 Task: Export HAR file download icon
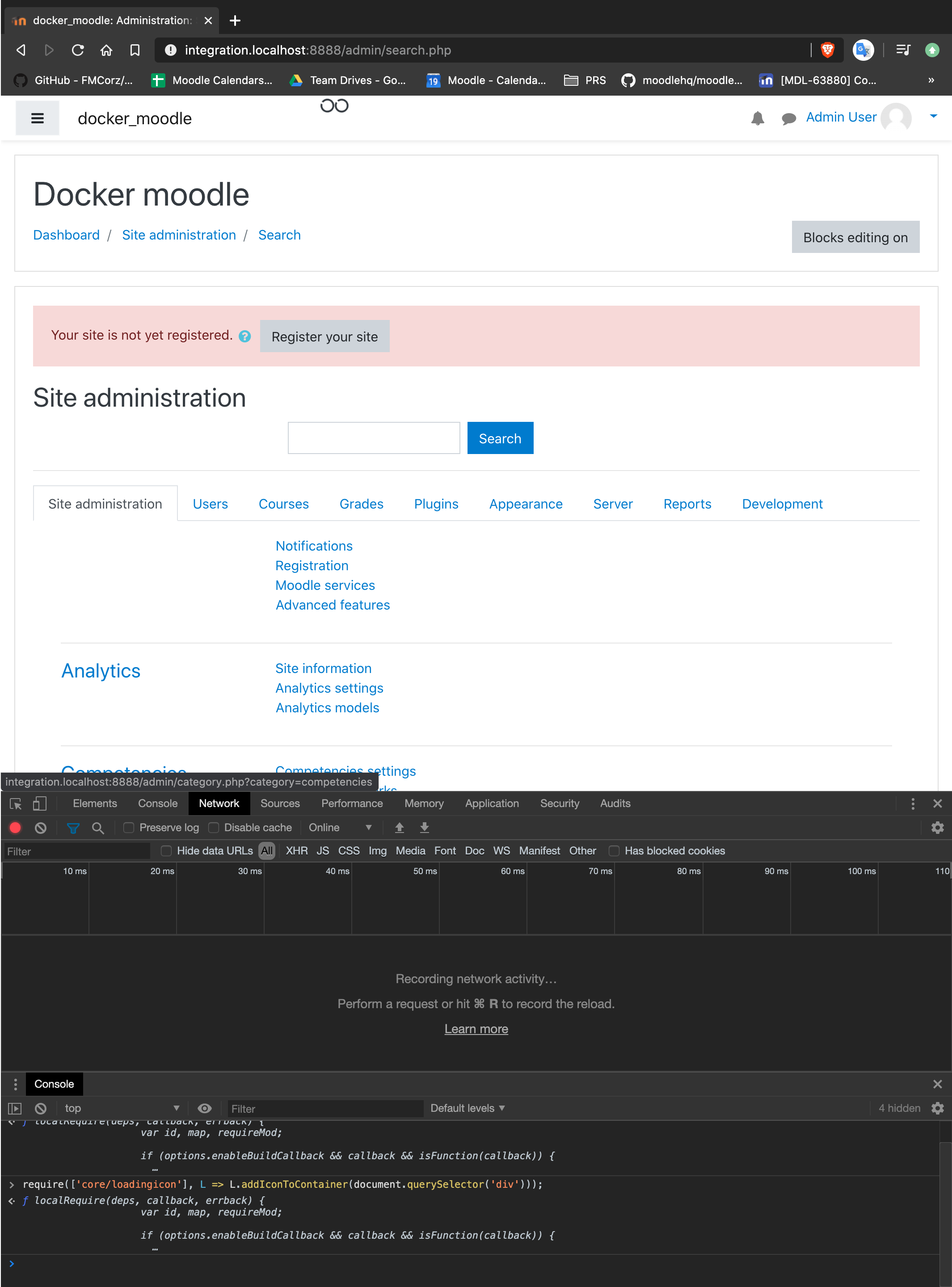[x=425, y=828]
